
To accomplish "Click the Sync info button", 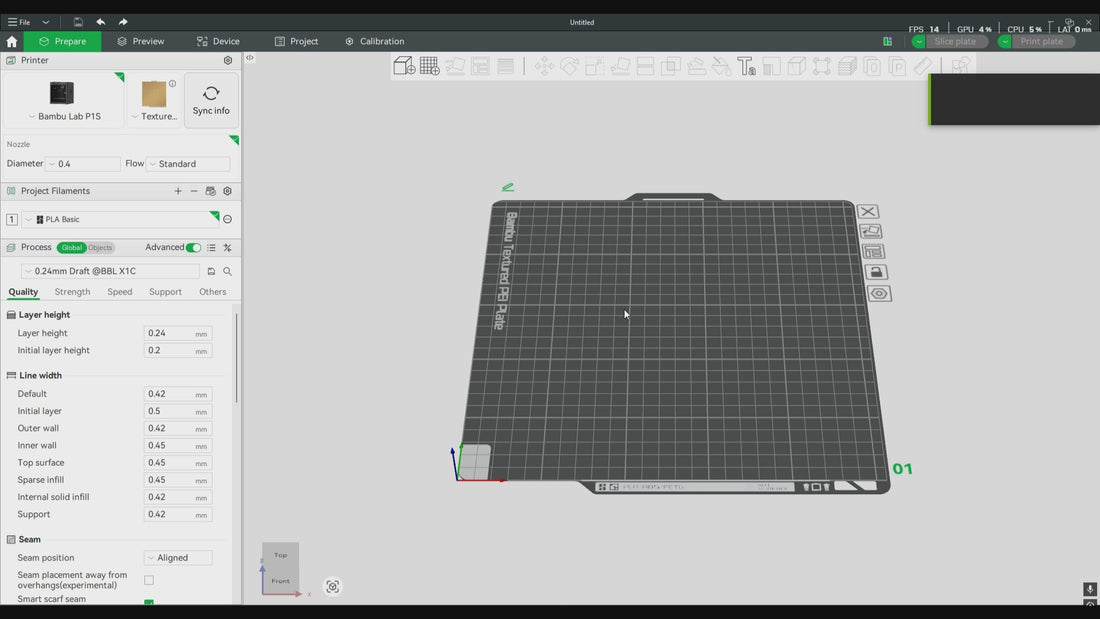I will (211, 100).
